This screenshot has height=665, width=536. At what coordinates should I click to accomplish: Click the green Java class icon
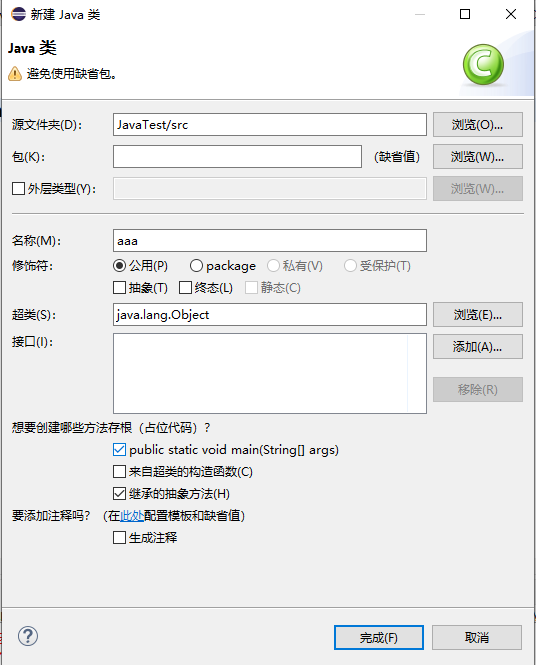[483, 64]
